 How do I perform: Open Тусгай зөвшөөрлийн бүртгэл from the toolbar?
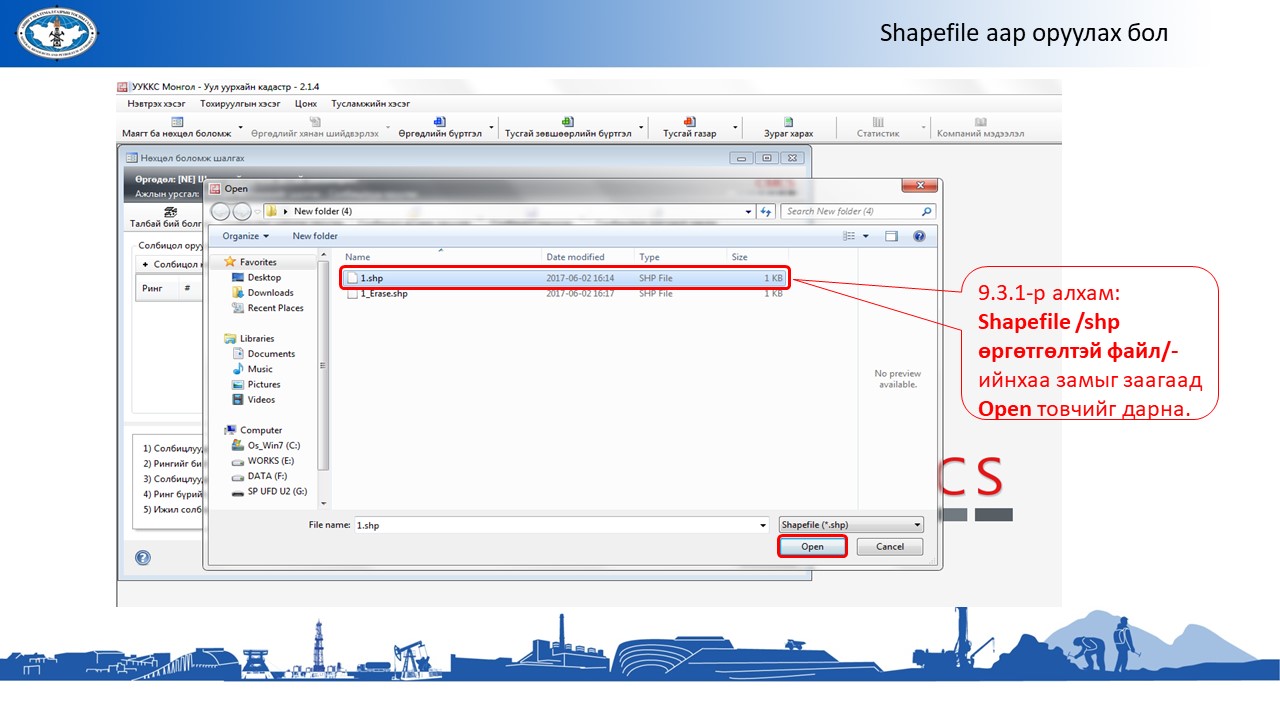click(x=567, y=122)
